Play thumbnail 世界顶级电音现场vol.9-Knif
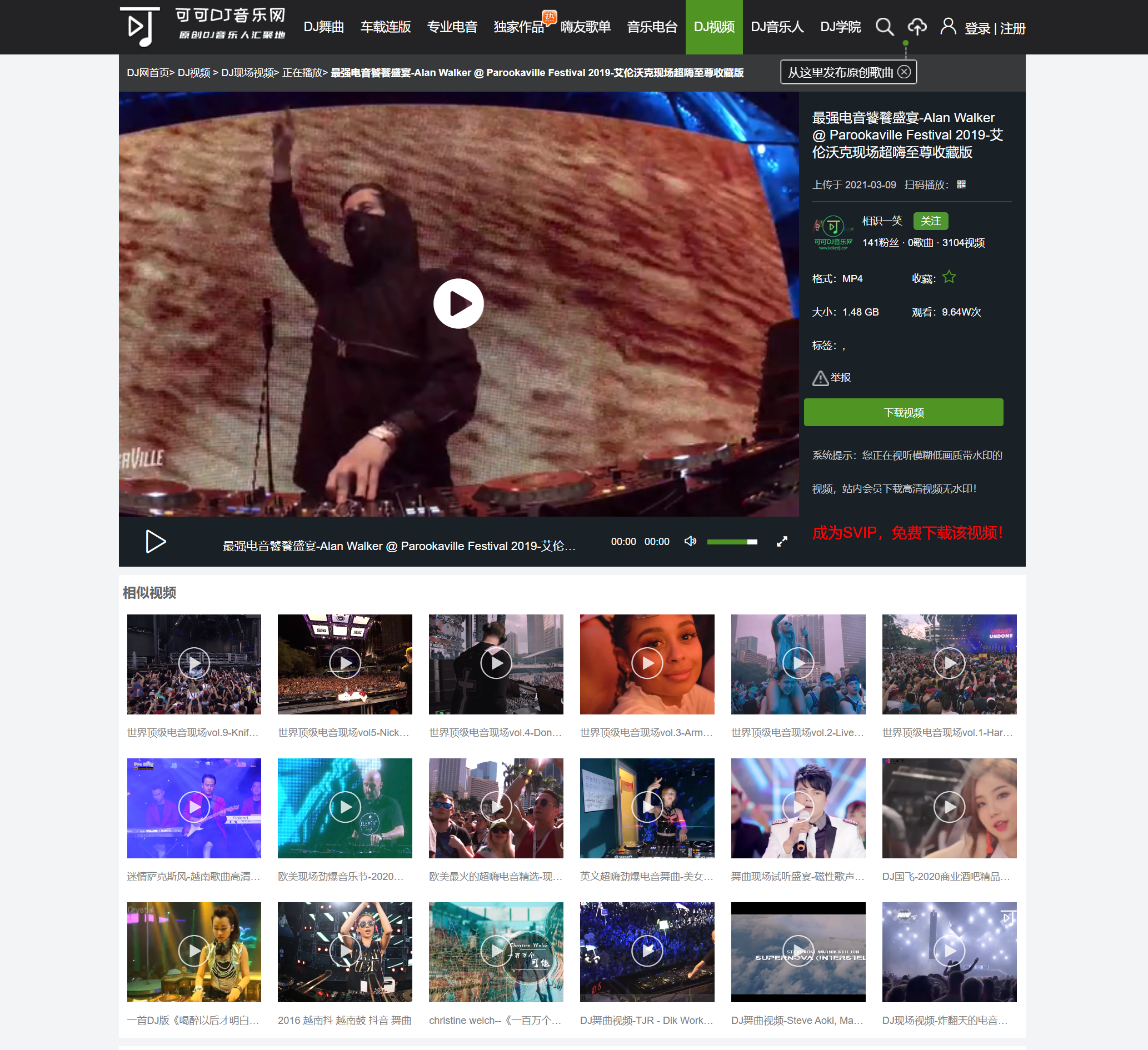 point(193,664)
